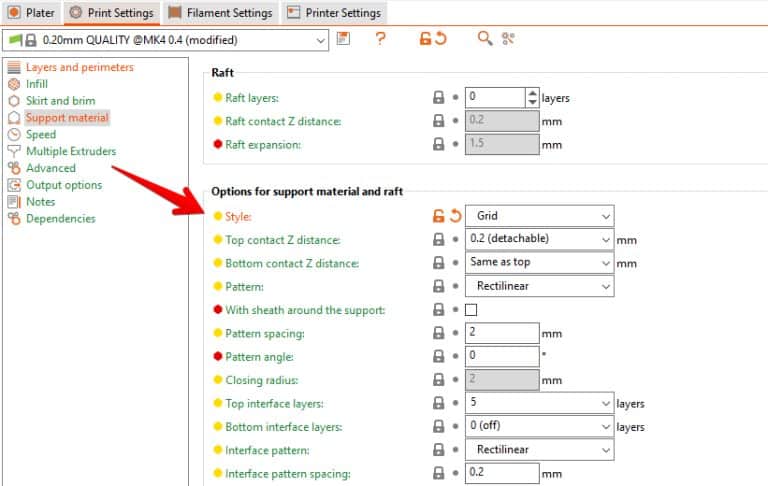
Task: Open the Style dropdown showing Grid
Action: coord(539,216)
